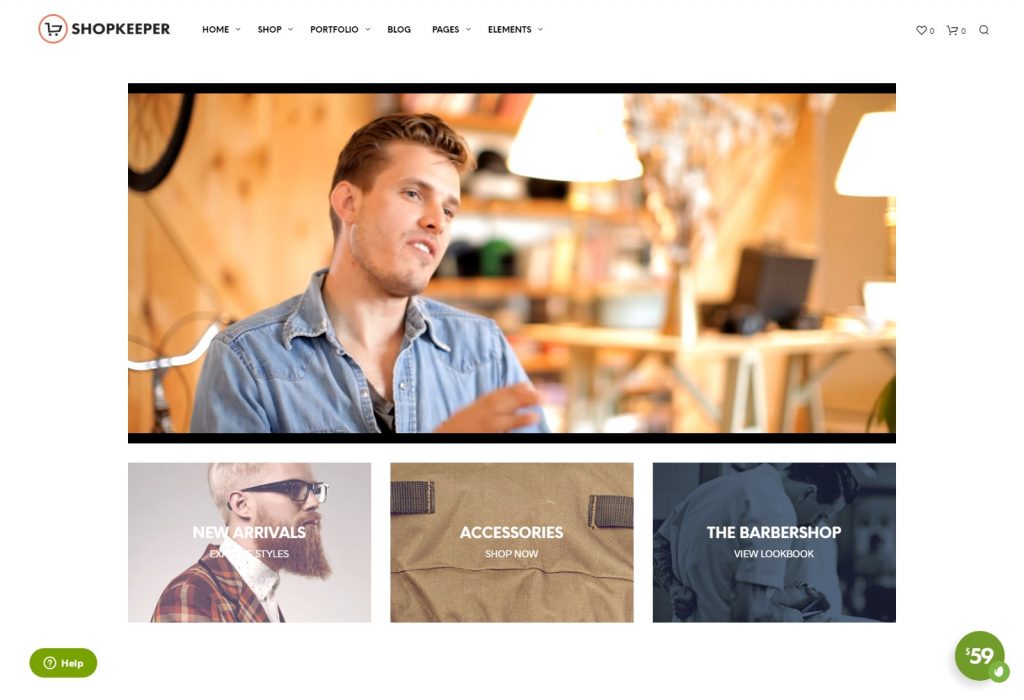Expand the Home menu chevron
The image size is (1024, 700).
pos(238,29)
